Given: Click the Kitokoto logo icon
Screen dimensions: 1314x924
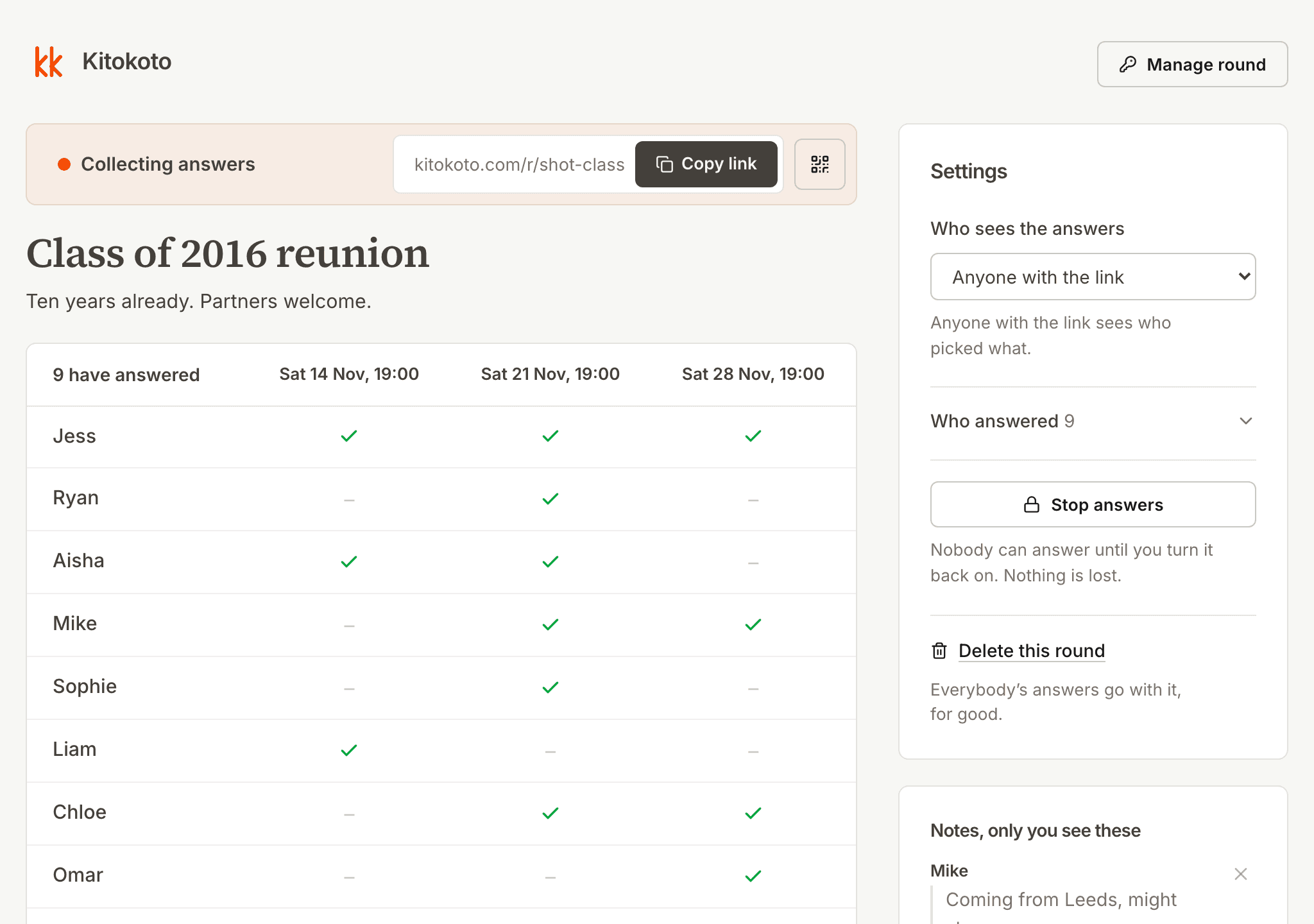Looking at the screenshot, I should [49, 62].
